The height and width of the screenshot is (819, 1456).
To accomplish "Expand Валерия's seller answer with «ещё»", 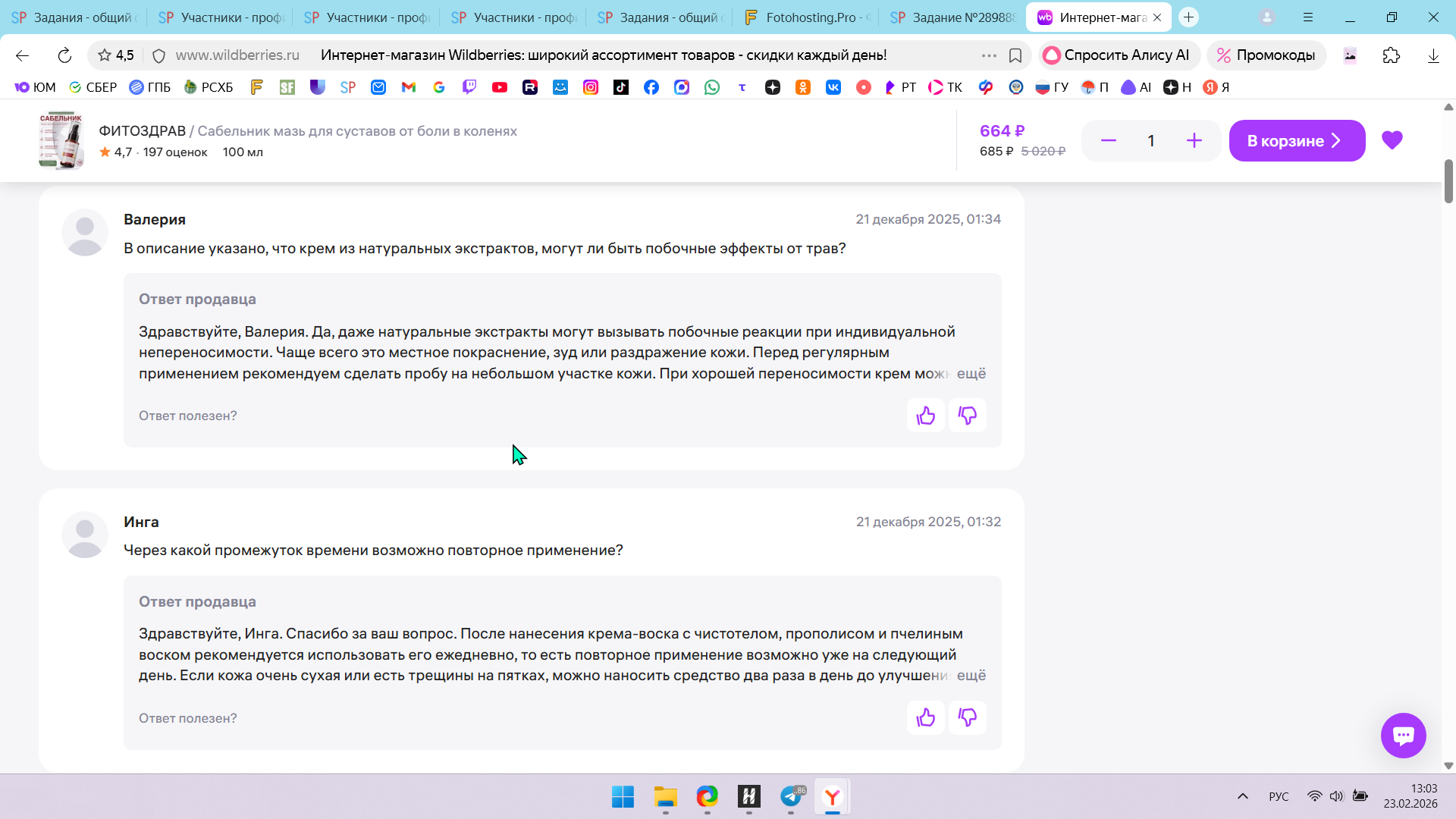I will (x=971, y=373).
